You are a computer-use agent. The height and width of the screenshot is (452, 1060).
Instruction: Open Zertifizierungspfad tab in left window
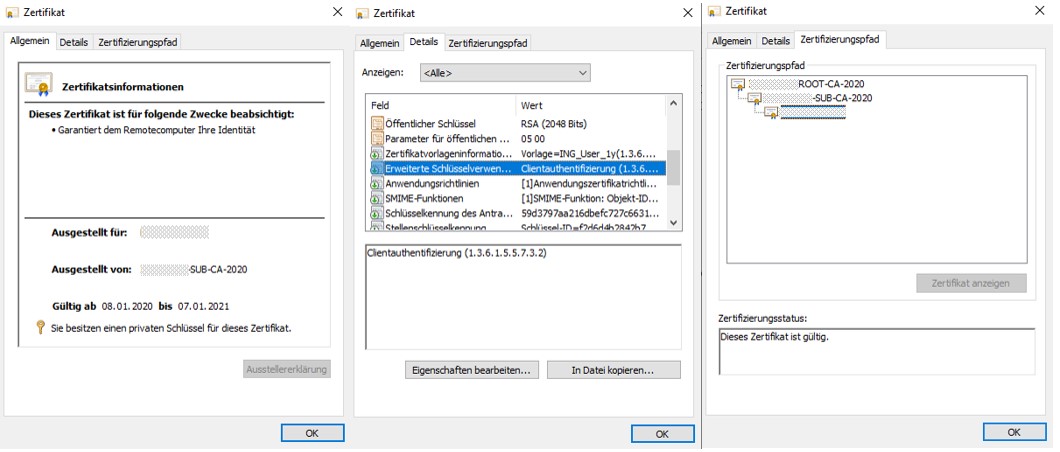coord(138,42)
